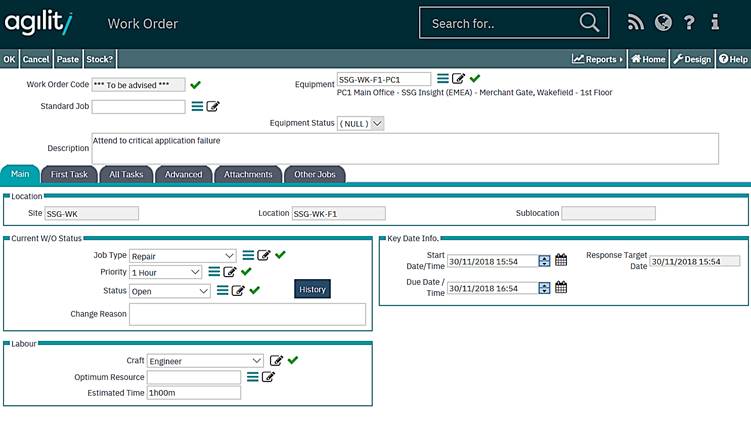The width and height of the screenshot is (751, 422).
Task: Expand the Craft dropdown
Action: [x=257, y=361]
